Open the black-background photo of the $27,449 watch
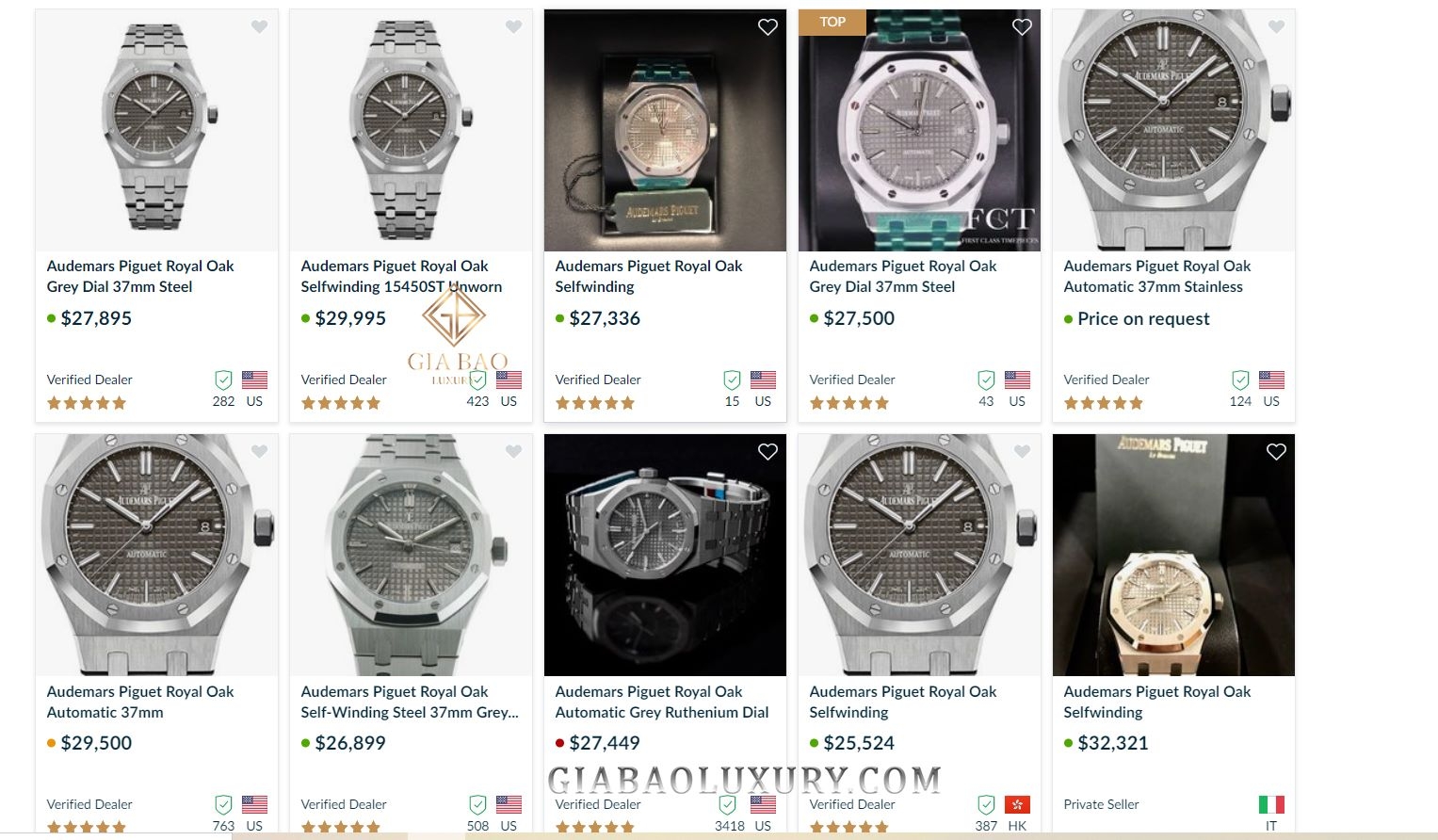Image resolution: width=1438 pixels, height=840 pixels. tap(665, 555)
